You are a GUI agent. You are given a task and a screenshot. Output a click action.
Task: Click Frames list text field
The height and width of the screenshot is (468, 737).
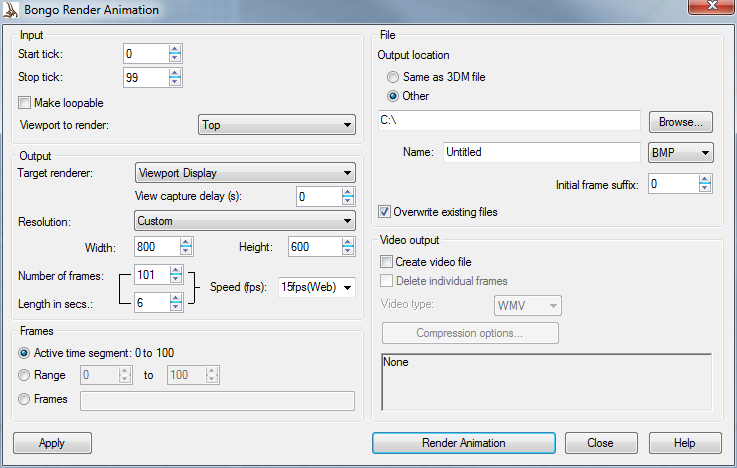tap(217, 401)
